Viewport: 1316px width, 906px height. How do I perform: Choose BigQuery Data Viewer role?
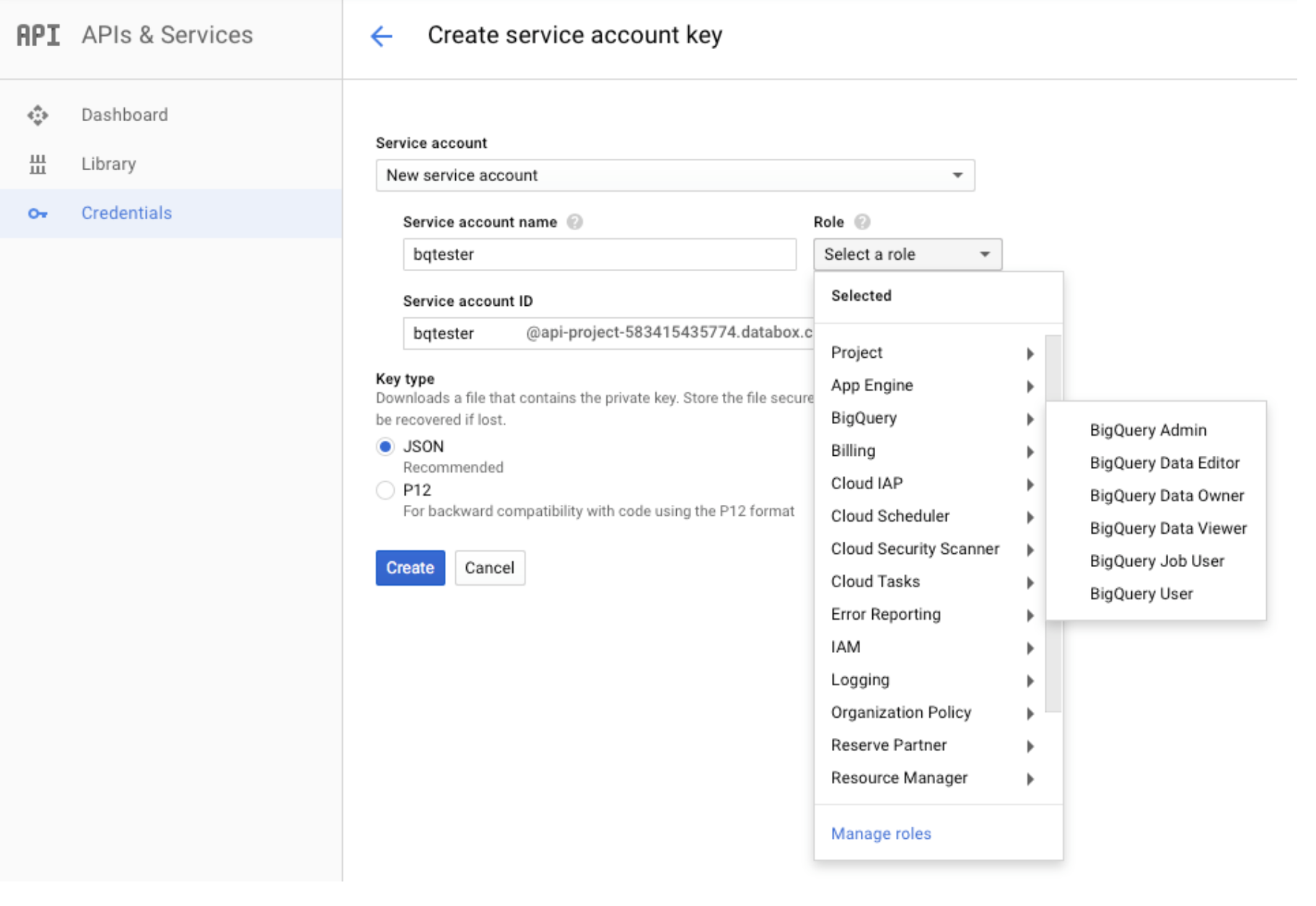coord(1167,529)
